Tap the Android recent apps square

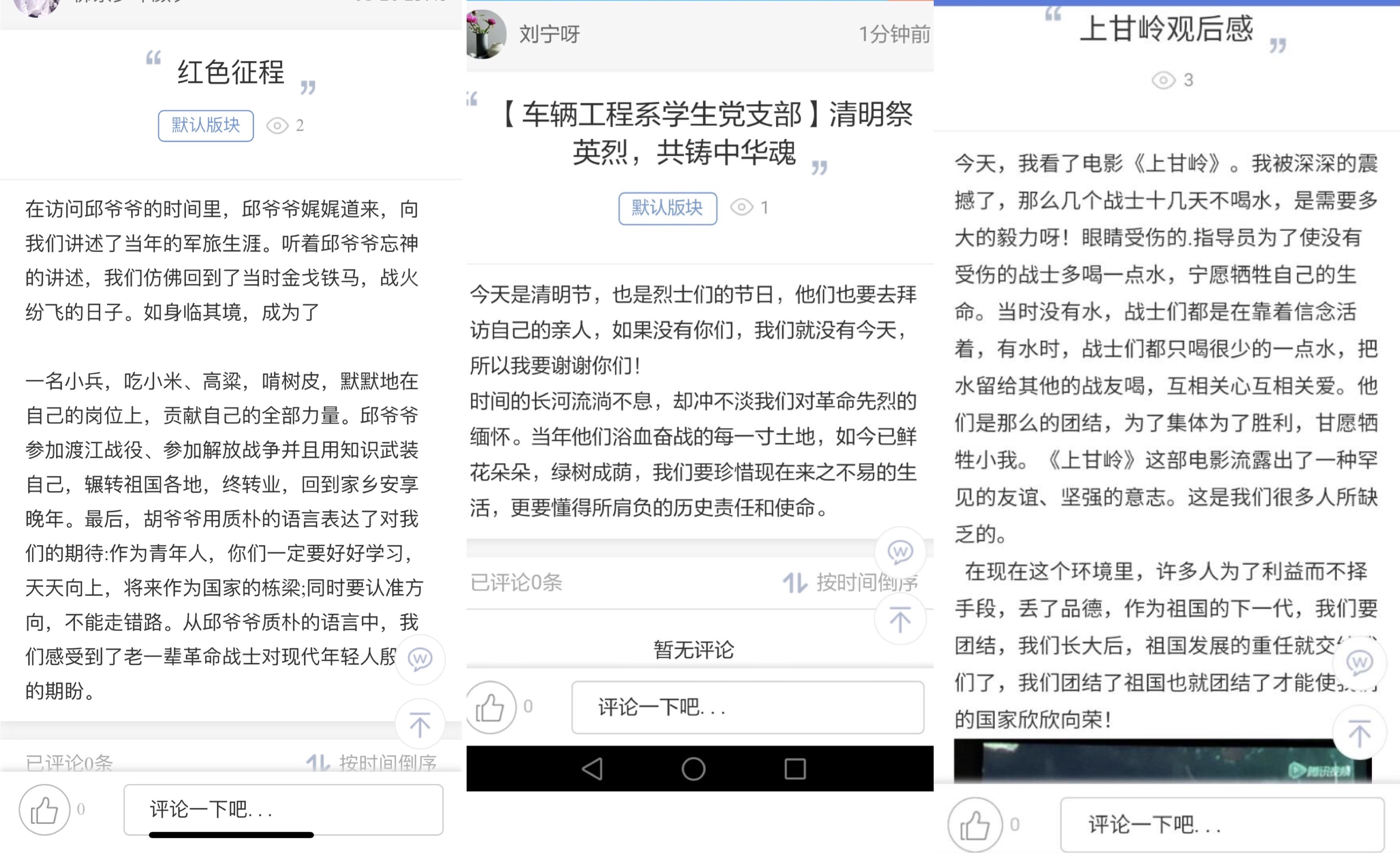pyautogui.click(x=795, y=769)
